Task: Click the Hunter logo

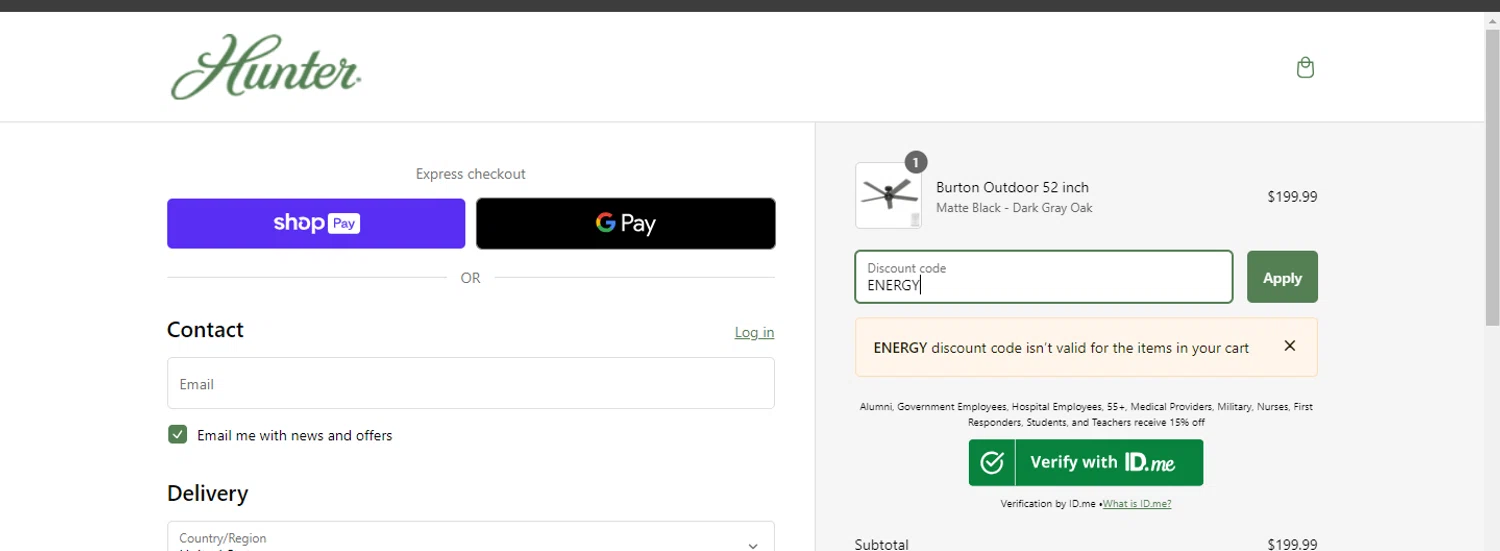Action: click(x=266, y=67)
